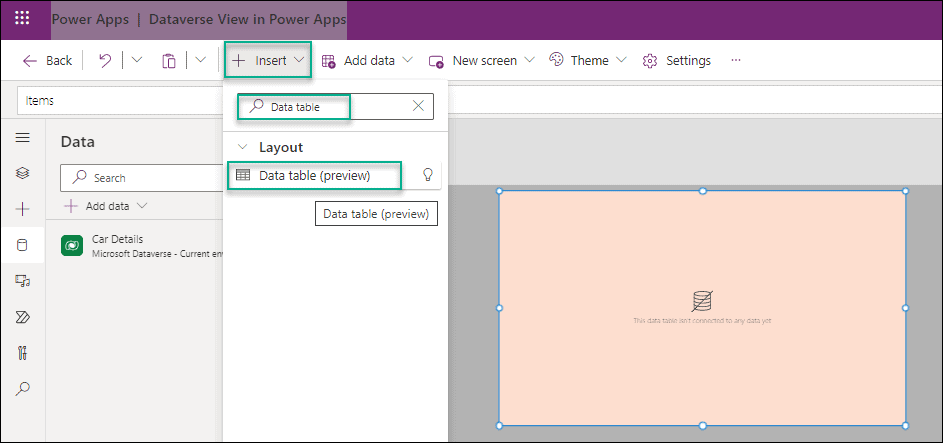The width and height of the screenshot is (943, 443).
Task: Toggle the hamburger navigation menu
Action: tap(23, 138)
